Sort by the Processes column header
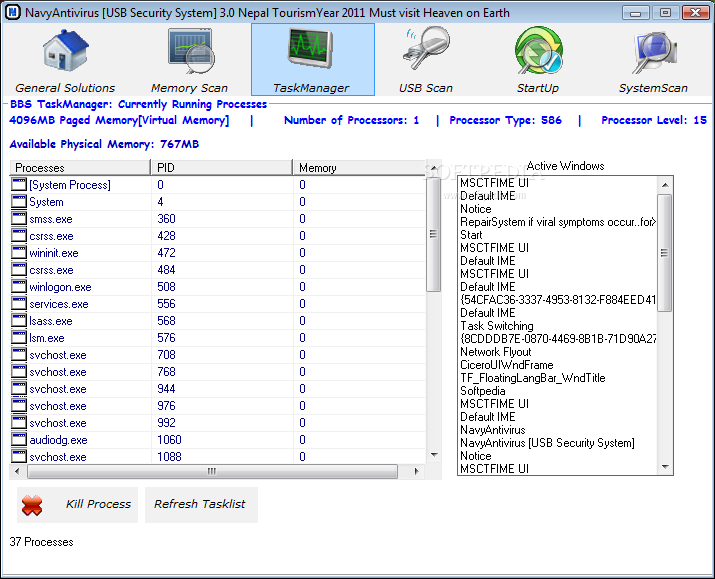The image size is (715, 579). tap(80, 167)
